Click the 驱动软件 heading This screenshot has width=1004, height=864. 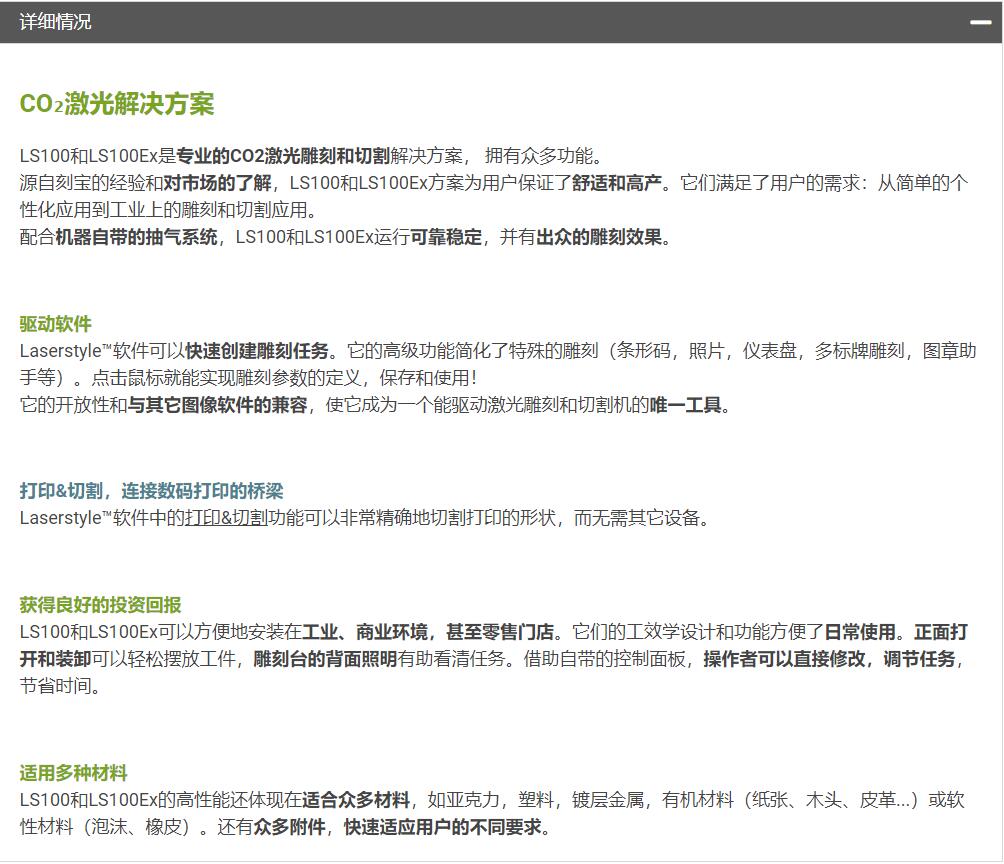pos(55,324)
